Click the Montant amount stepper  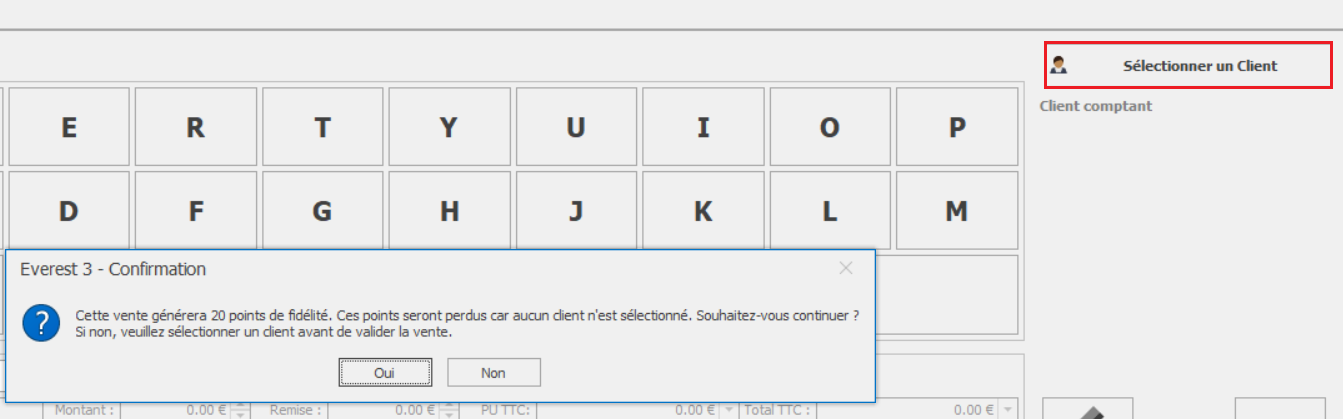238,410
